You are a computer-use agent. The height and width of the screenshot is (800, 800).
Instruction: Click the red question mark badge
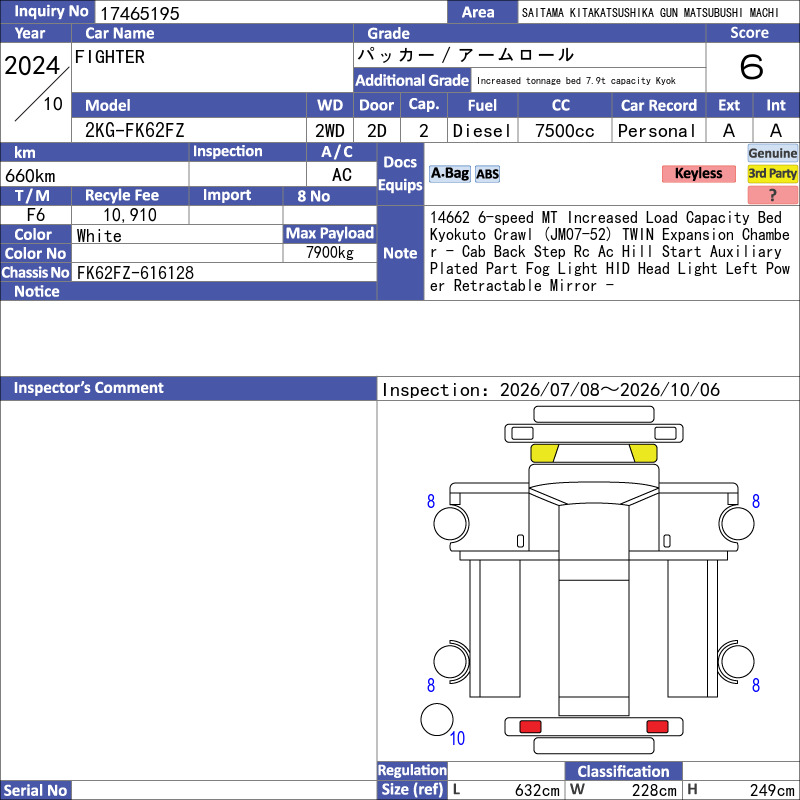(x=772, y=194)
